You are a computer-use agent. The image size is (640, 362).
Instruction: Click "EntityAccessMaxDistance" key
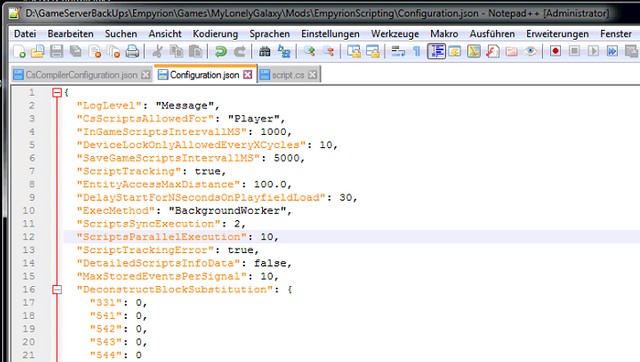coord(158,184)
